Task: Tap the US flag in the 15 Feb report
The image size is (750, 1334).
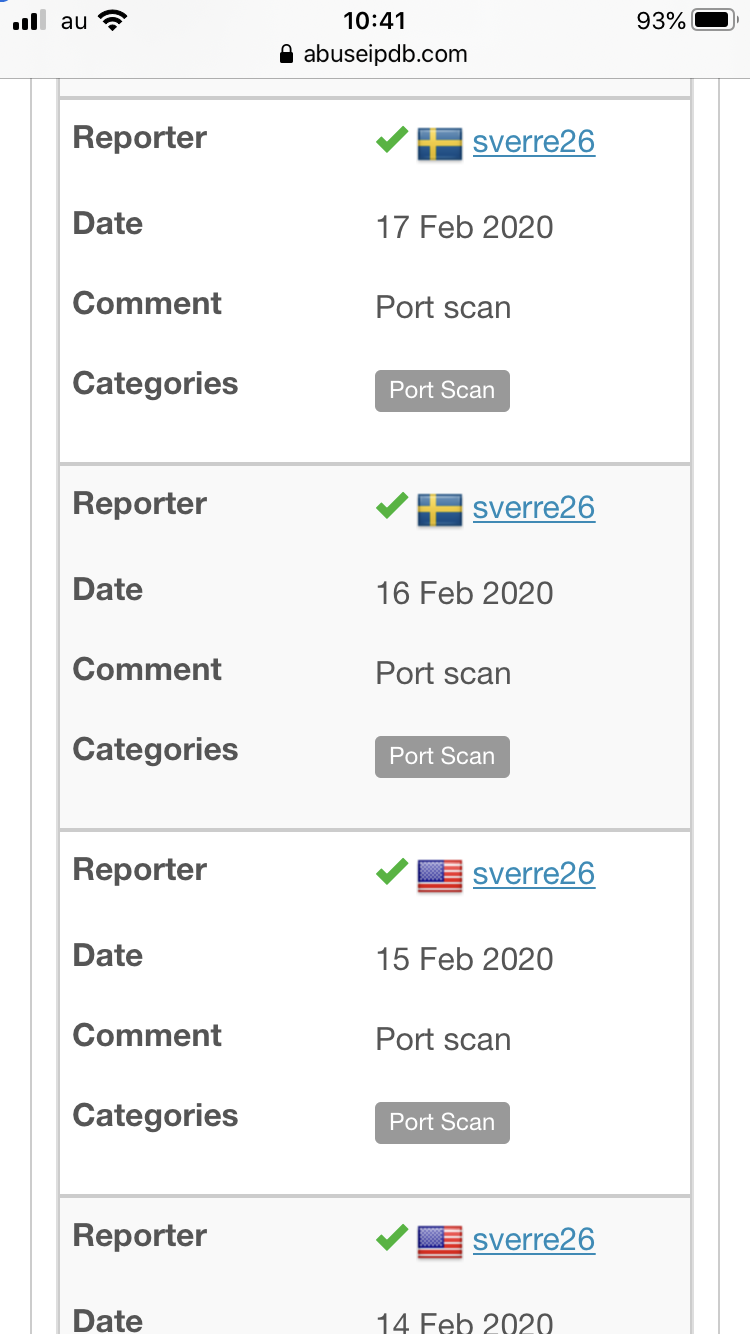Action: coord(439,876)
